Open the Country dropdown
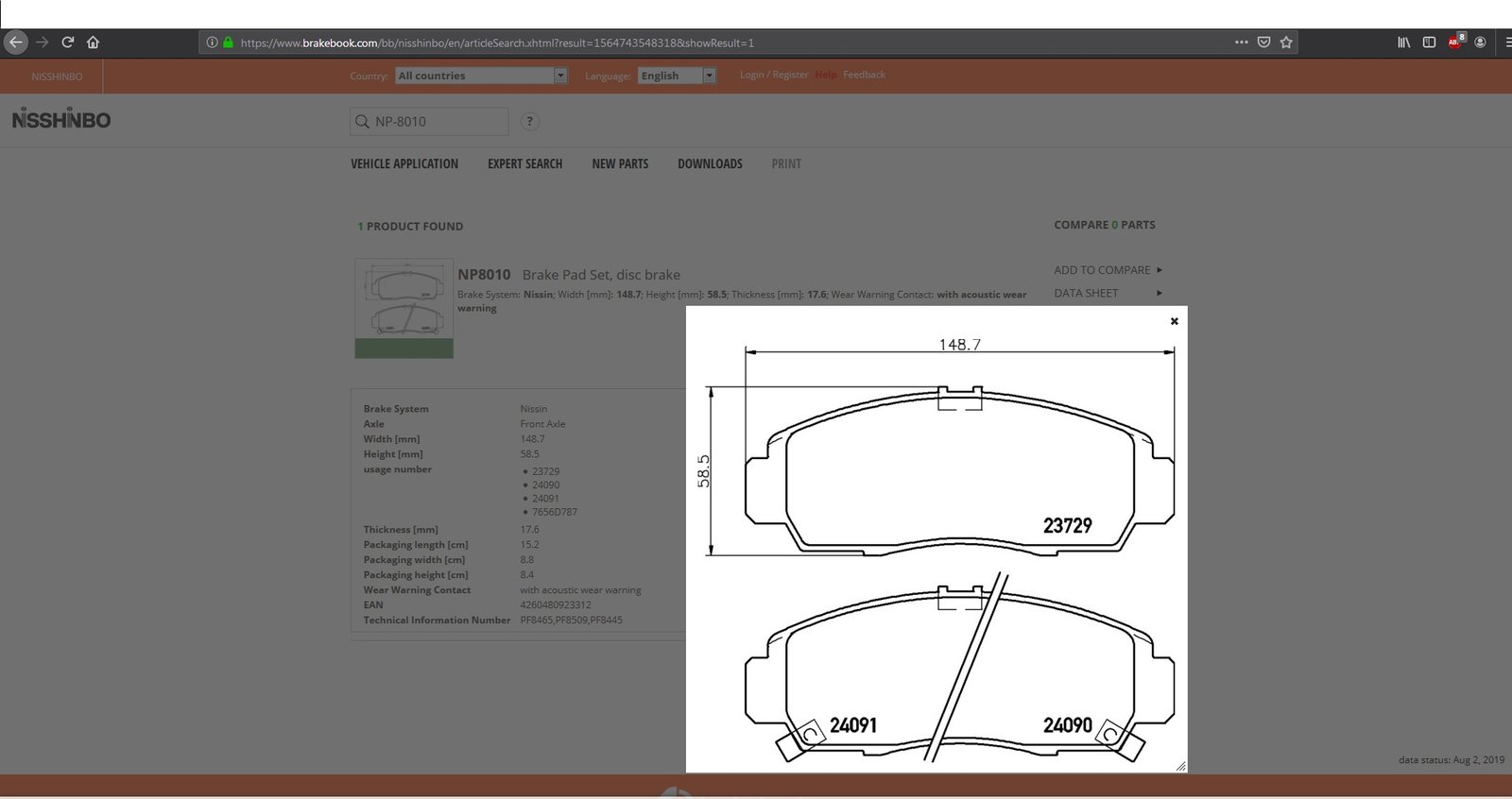1512x799 pixels. 481,76
